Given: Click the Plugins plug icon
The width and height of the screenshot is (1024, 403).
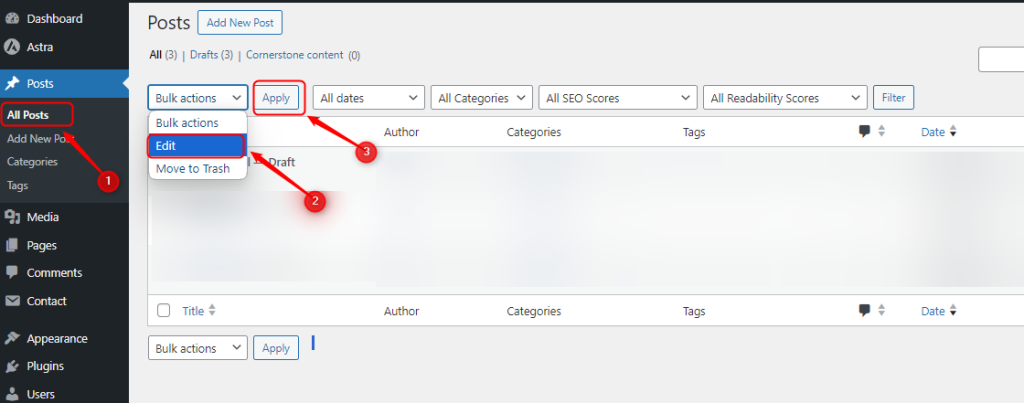Looking at the screenshot, I should click(x=13, y=367).
